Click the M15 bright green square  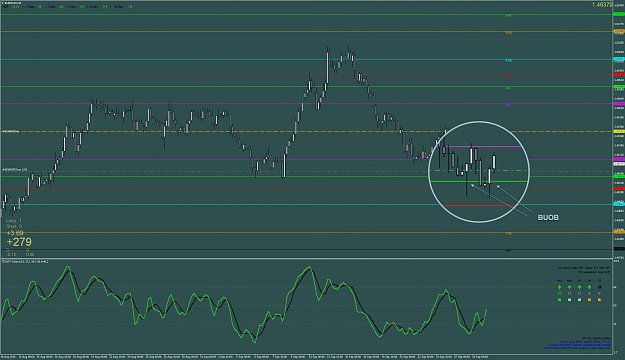pyautogui.click(x=560, y=300)
